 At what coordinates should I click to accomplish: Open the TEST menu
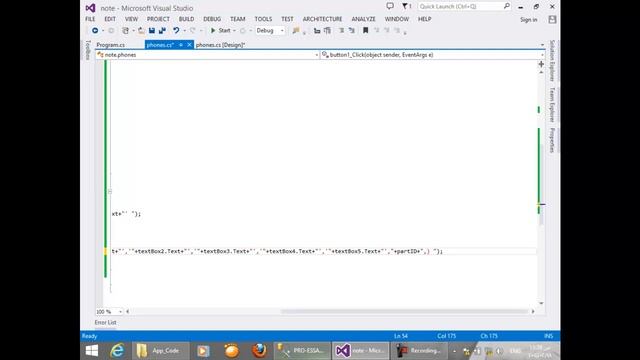click(x=287, y=19)
